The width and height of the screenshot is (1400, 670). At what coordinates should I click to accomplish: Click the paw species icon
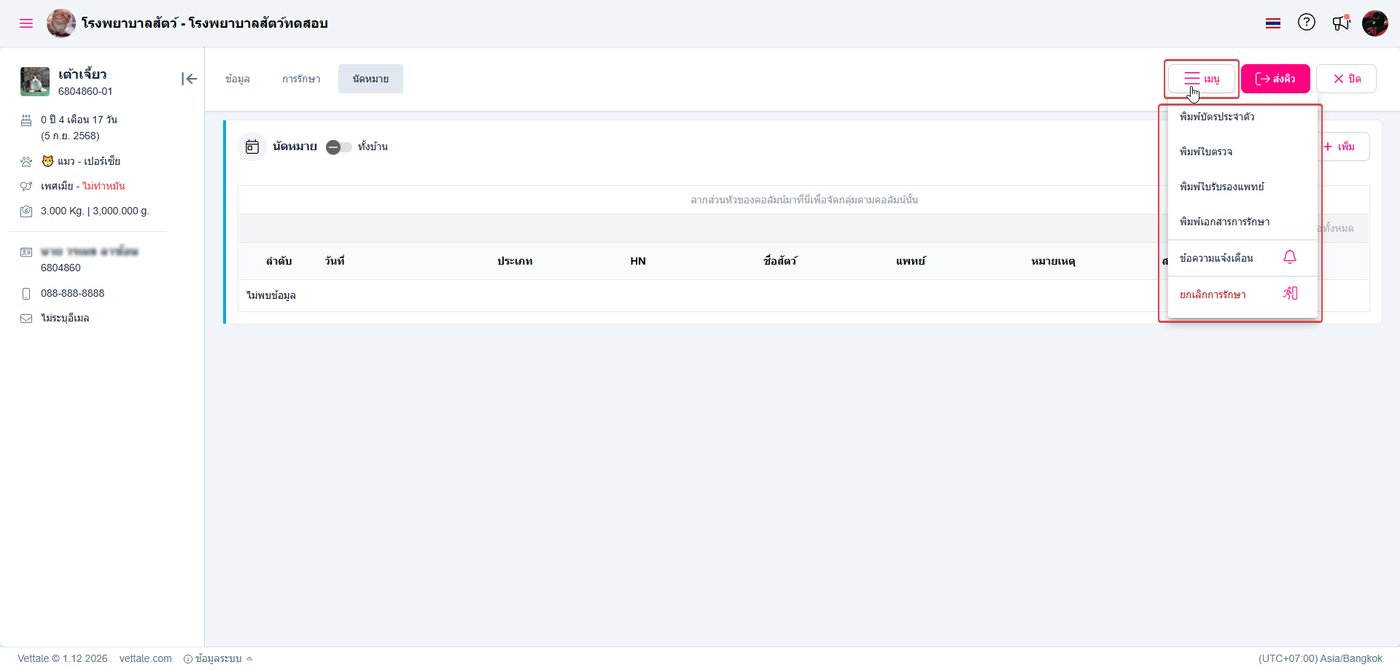pyautogui.click(x=26, y=161)
